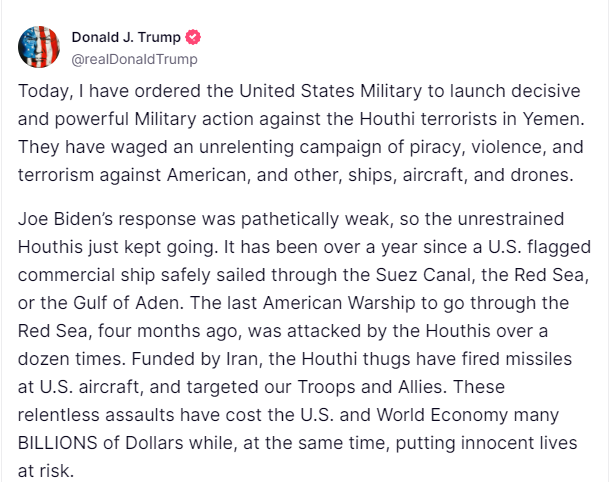Image resolution: width=610 pixels, height=482 pixels.
Task: Open the @realDonaldTrump handle link
Action: 135,58
